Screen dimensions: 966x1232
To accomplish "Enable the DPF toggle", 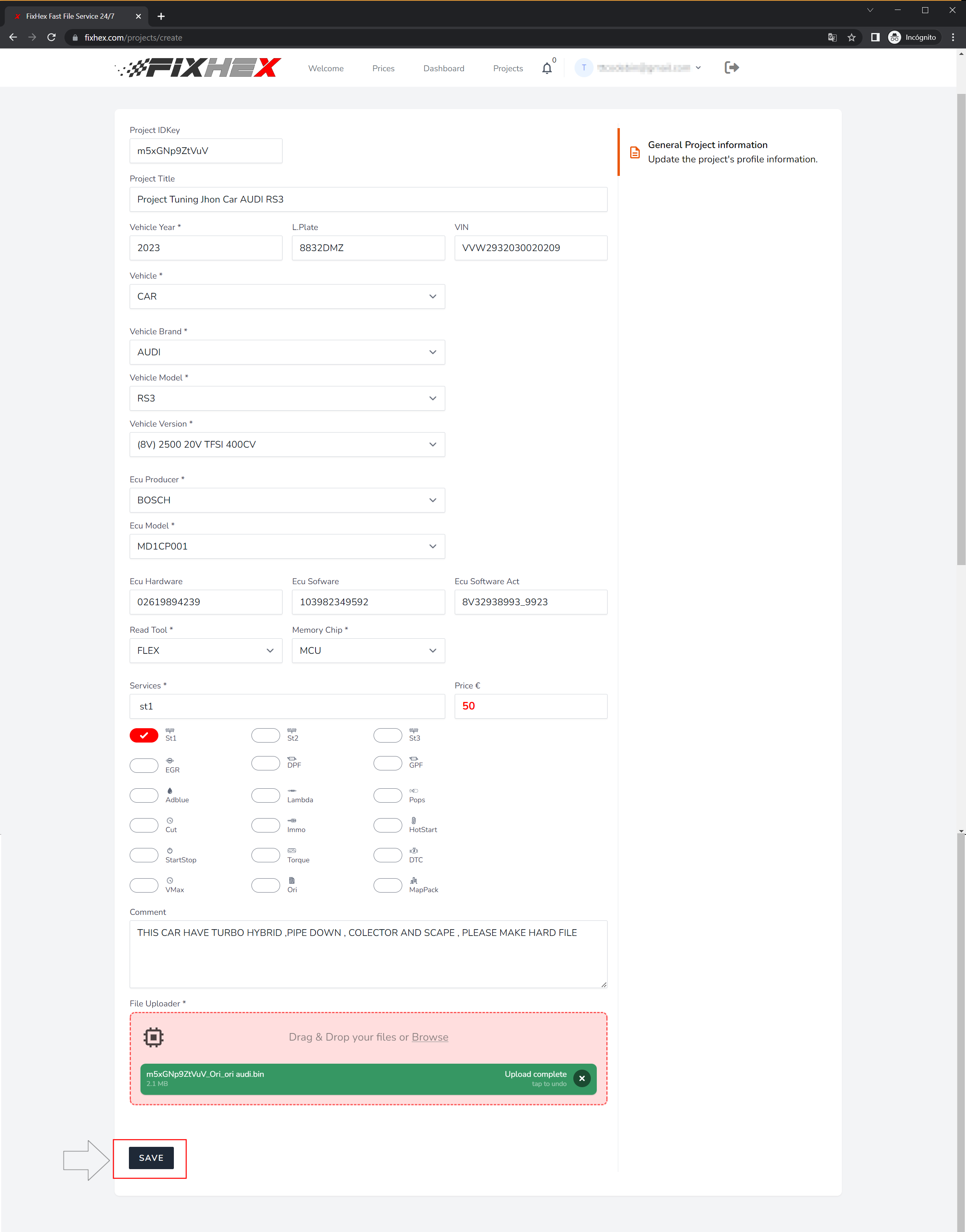I will click(265, 763).
